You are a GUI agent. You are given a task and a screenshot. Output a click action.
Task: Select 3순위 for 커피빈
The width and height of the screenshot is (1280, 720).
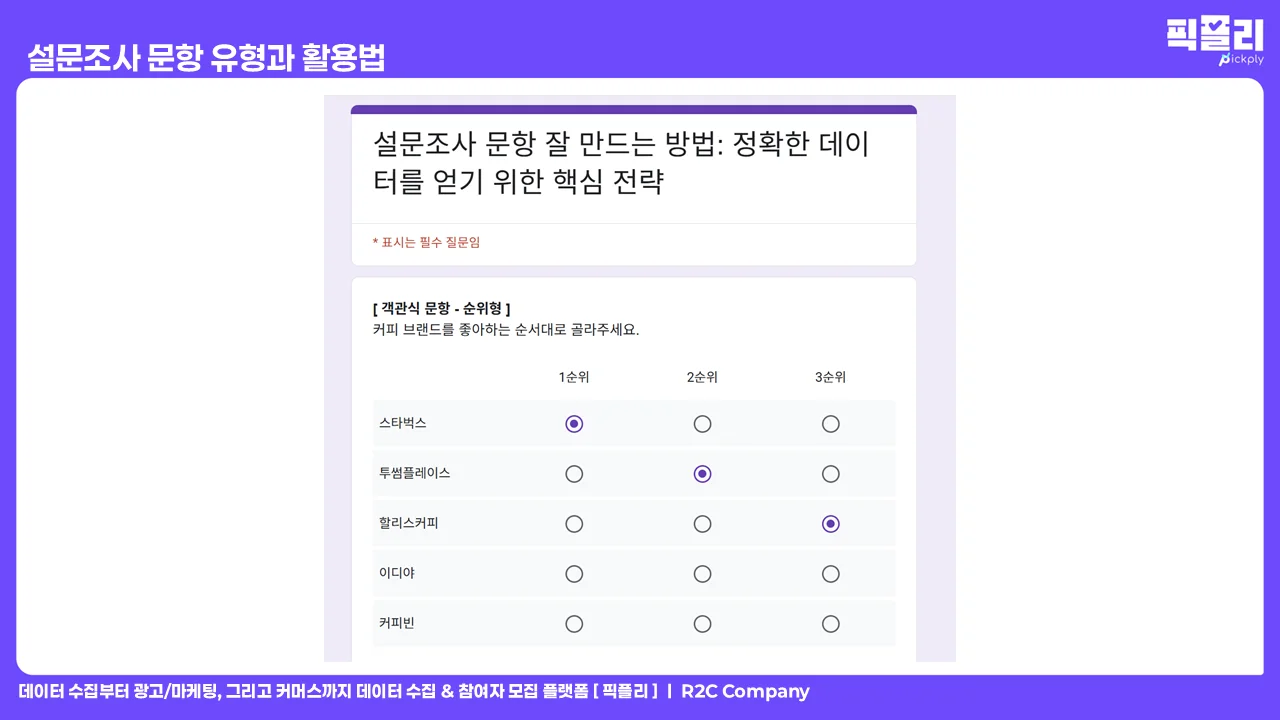(830, 623)
